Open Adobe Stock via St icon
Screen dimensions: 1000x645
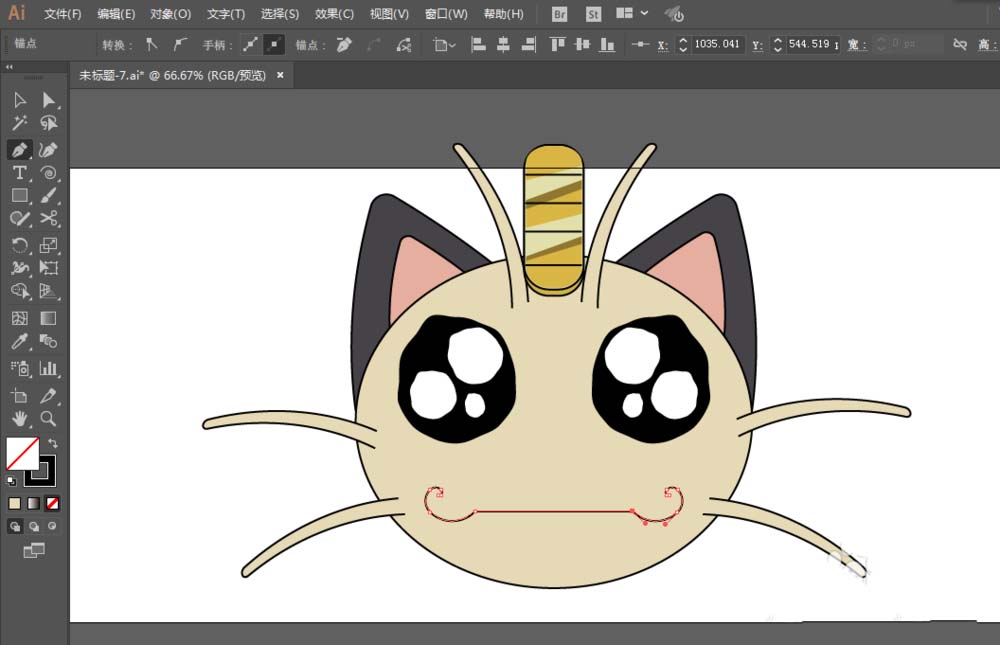593,14
